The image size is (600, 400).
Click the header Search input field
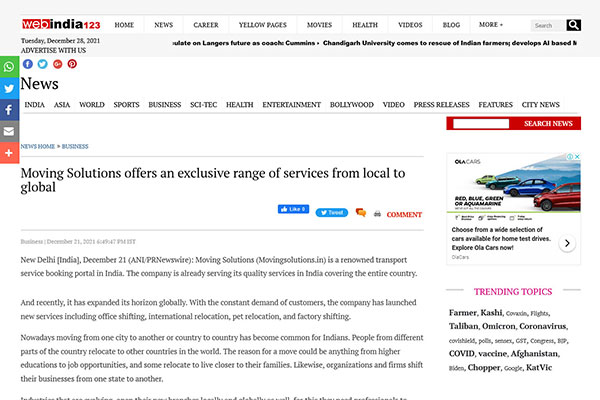pos(548,25)
